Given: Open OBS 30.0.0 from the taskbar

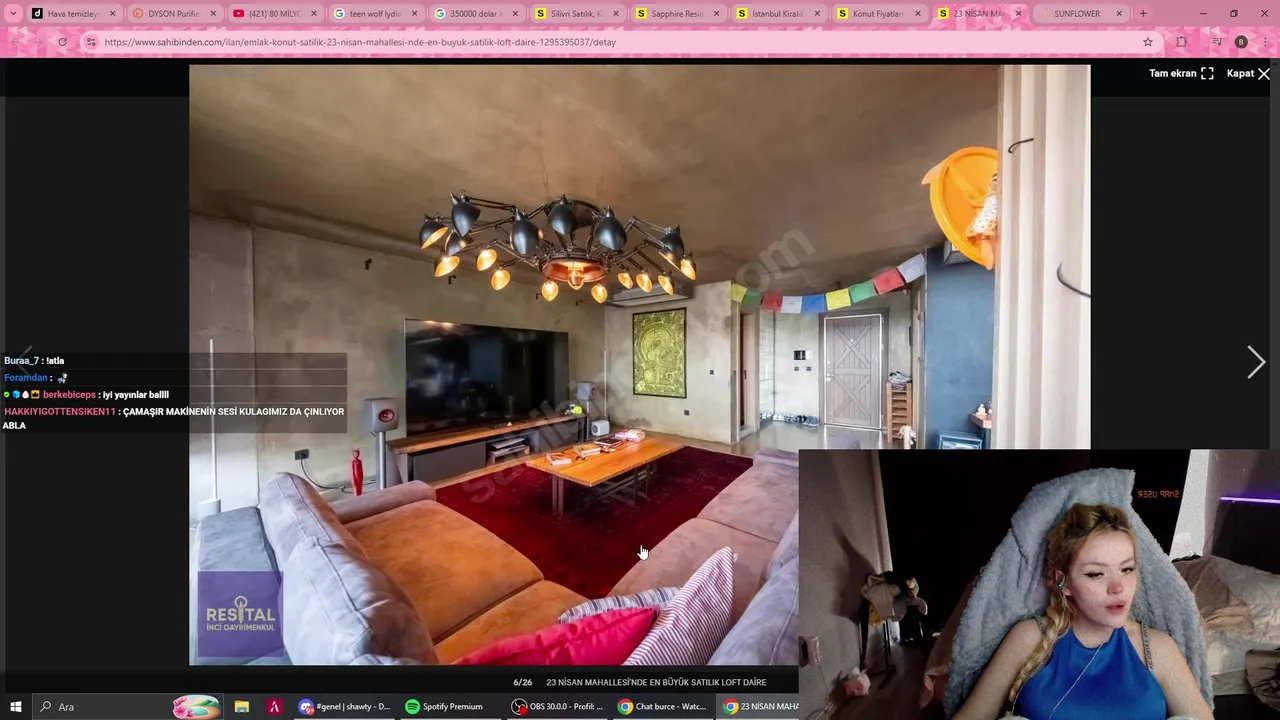Looking at the screenshot, I should click(558, 707).
